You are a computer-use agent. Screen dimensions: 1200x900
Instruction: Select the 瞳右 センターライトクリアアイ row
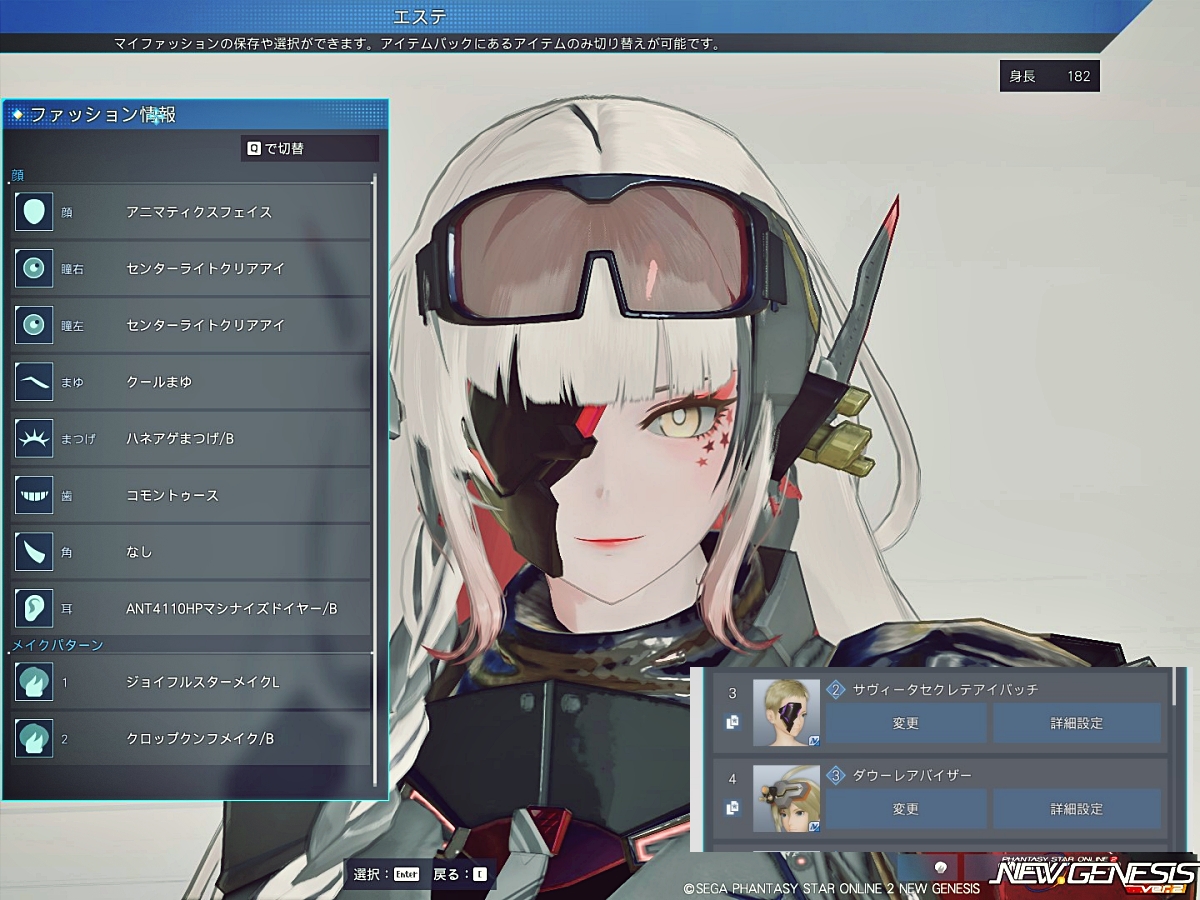pos(191,268)
